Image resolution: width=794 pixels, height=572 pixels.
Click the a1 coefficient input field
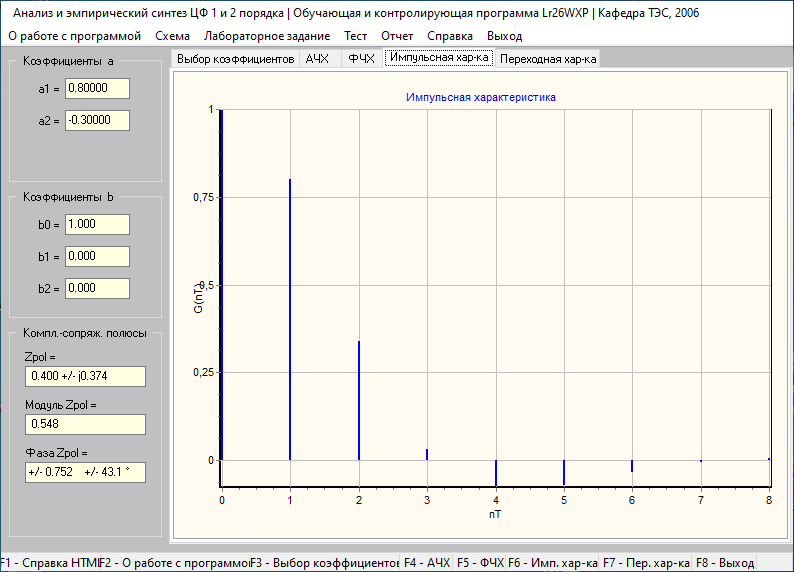(97, 89)
